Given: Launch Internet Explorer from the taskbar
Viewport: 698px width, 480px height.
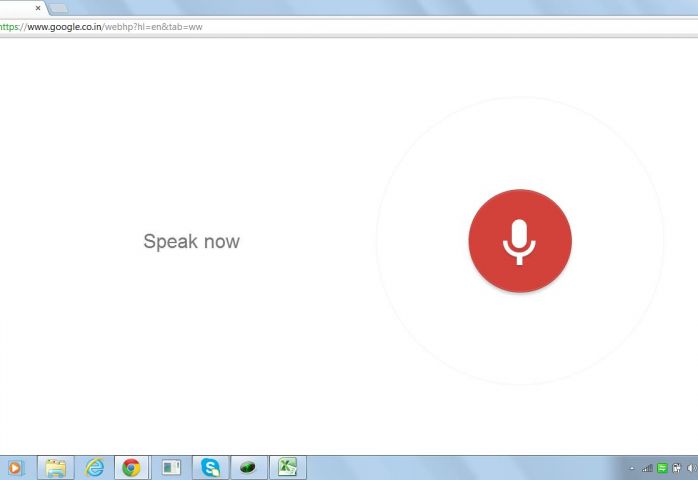Looking at the screenshot, I should (x=94, y=467).
